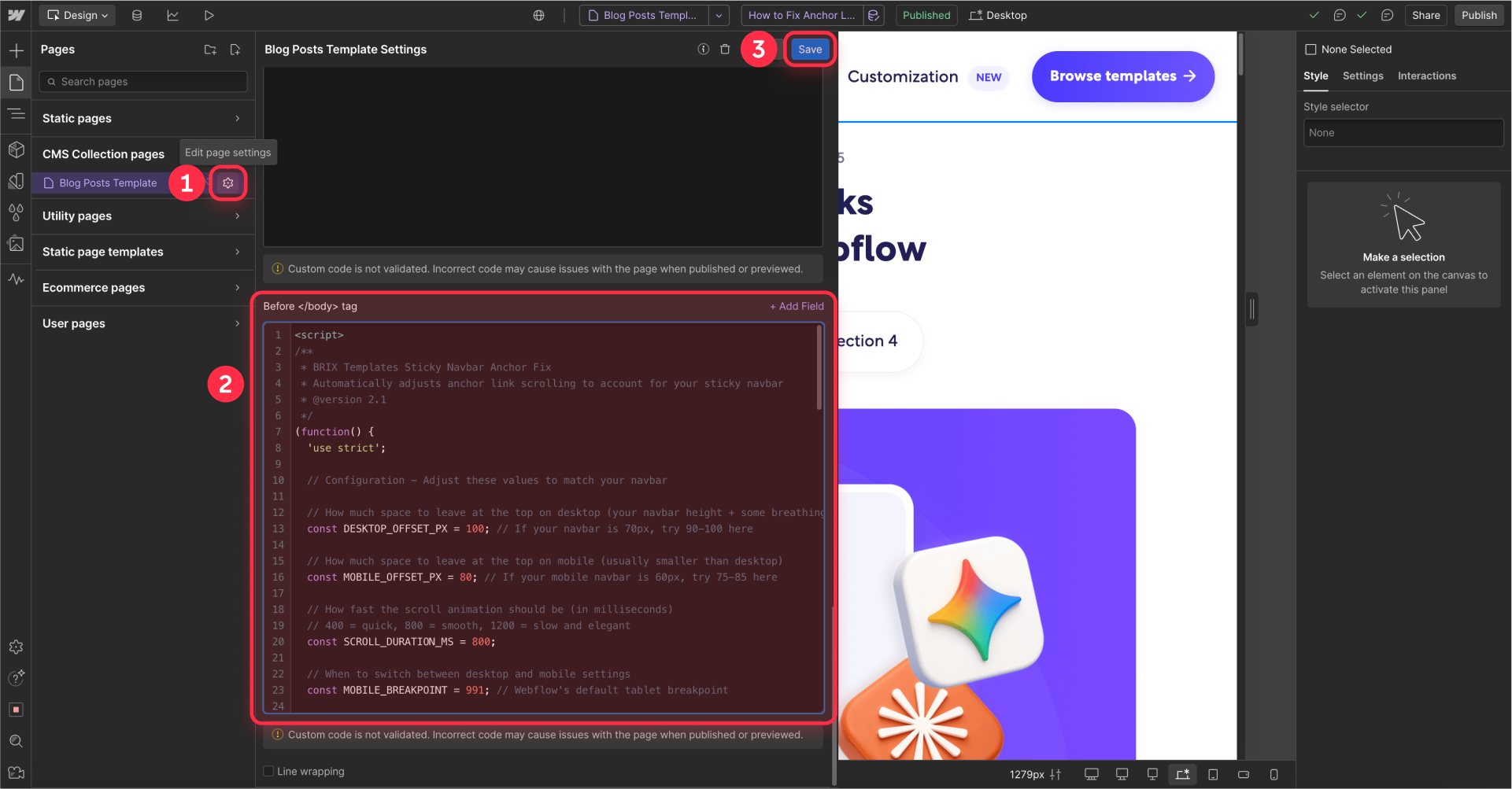Open the Style selectors droplets icon

pyautogui.click(x=16, y=212)
